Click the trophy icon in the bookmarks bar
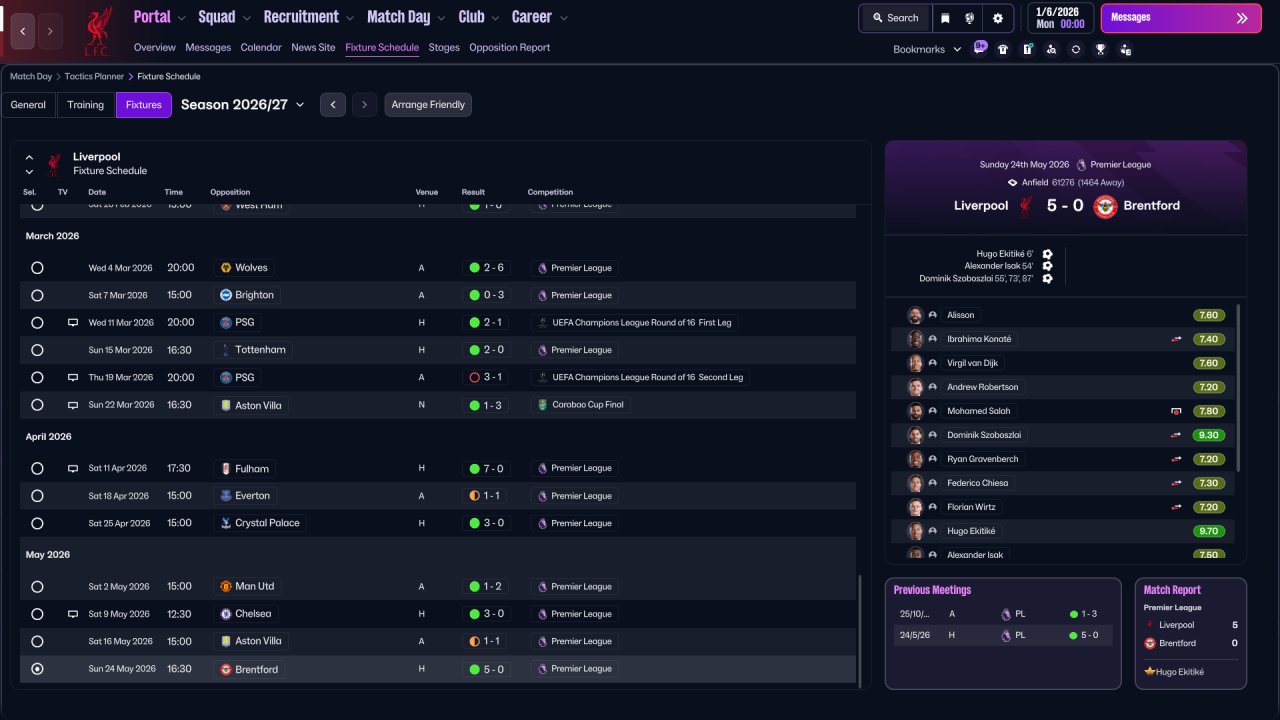 (x=1100, y=49)
